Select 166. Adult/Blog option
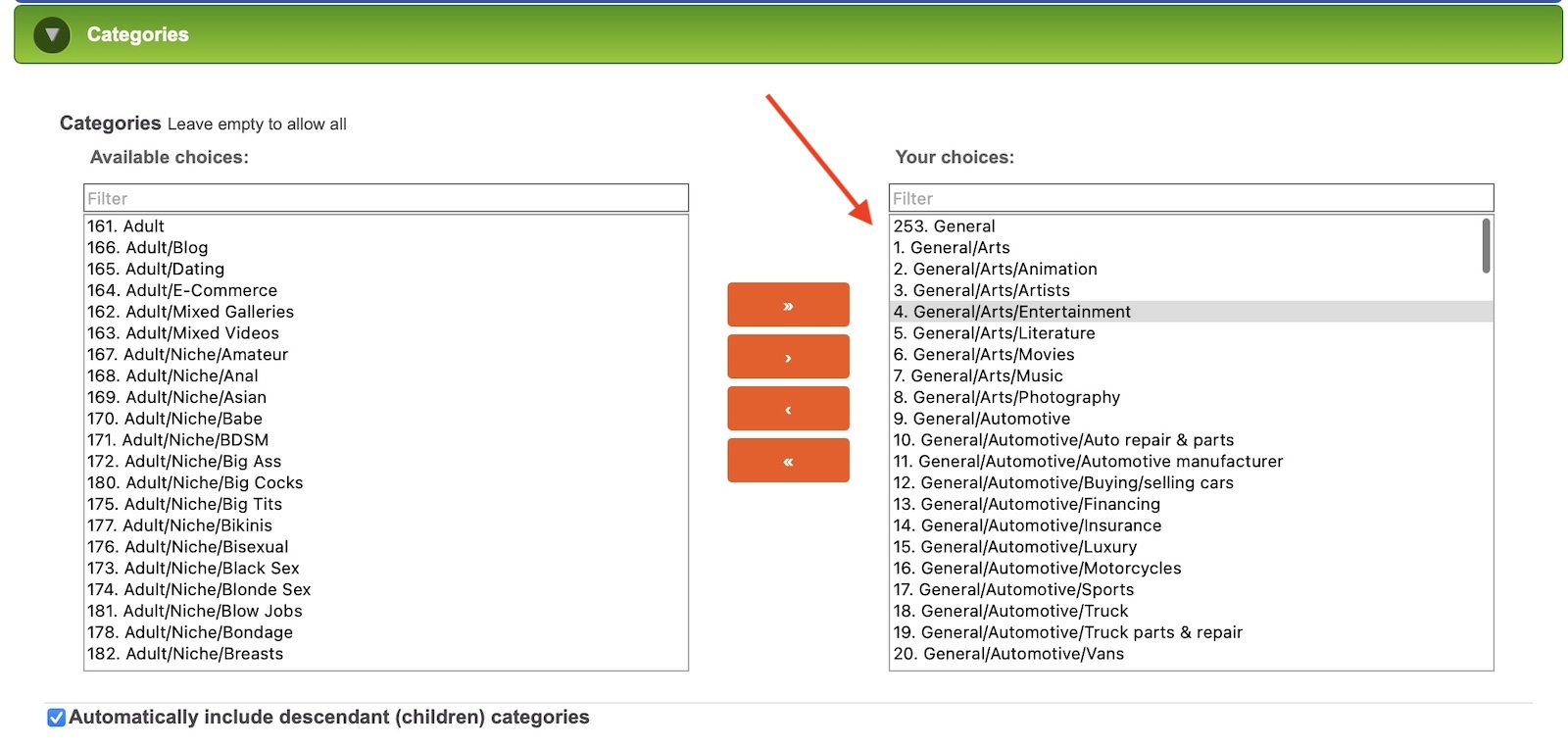 coord(148,248)
